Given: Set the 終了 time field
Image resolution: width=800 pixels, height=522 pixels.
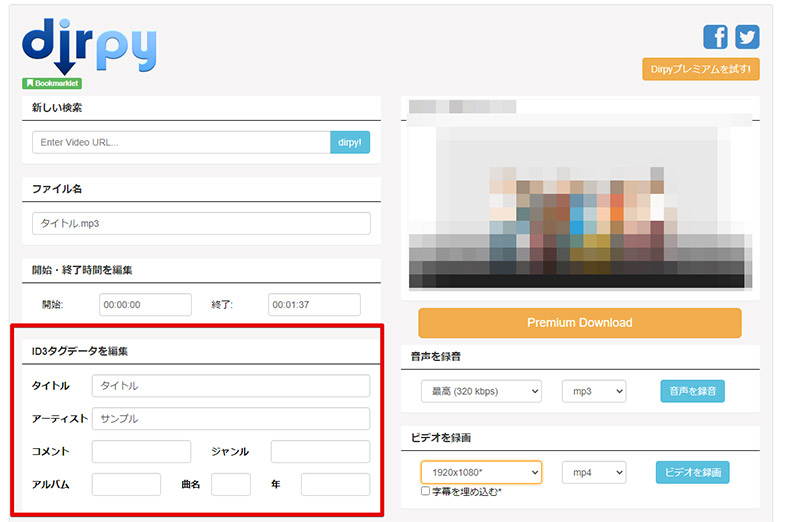Looking at the screenshot, I should click(x=314, y=305).
